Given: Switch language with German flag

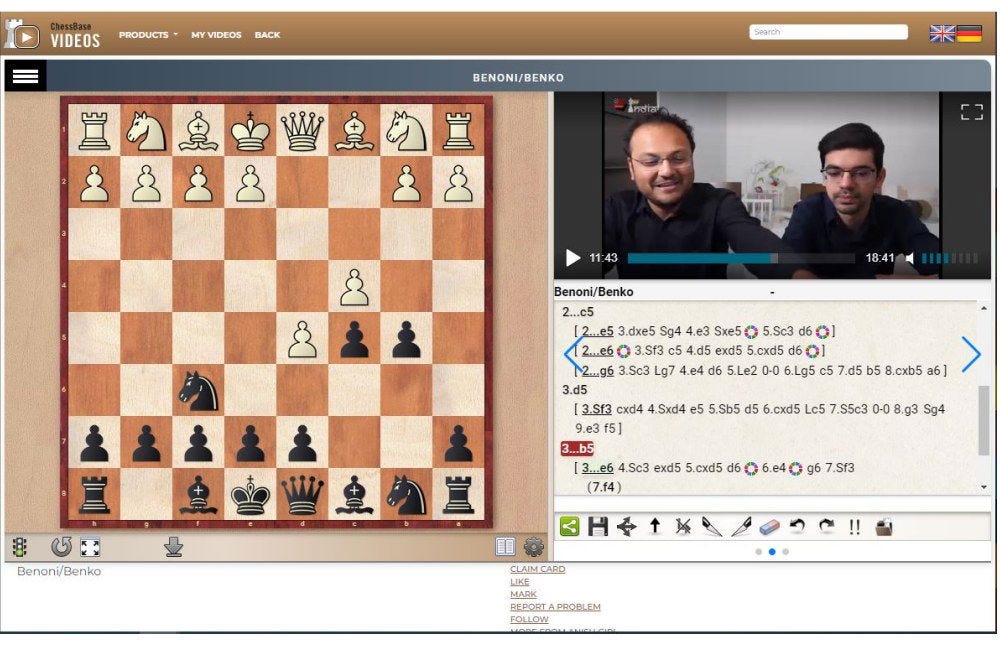Looking at the screenshot, I should 969,33.
